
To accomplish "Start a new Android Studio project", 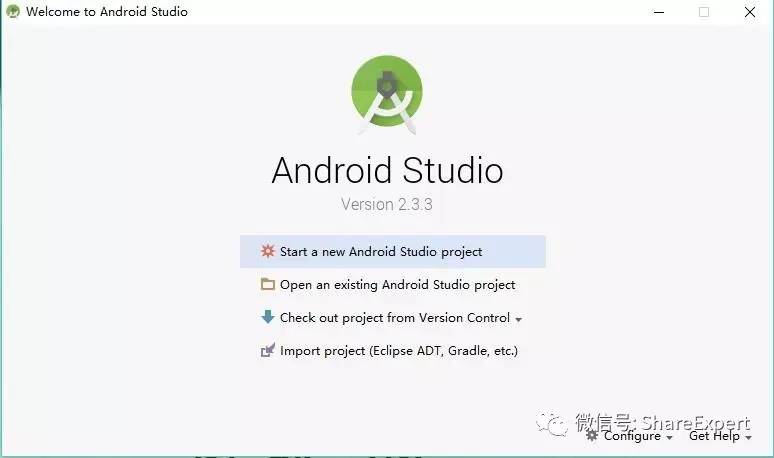I will click(393, 252).
